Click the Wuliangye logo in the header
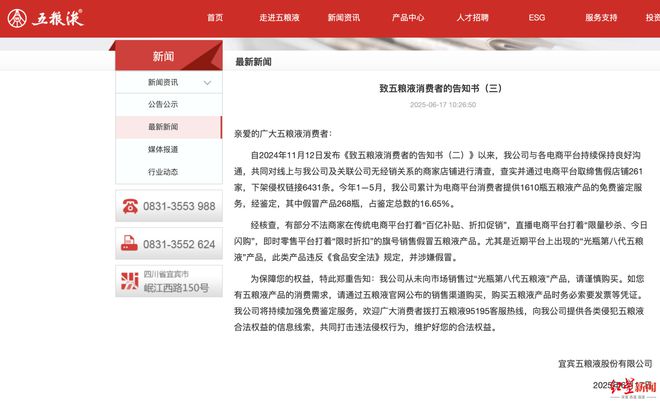The width and height of the screenshot is (660, 403). [x=47, y=17]
